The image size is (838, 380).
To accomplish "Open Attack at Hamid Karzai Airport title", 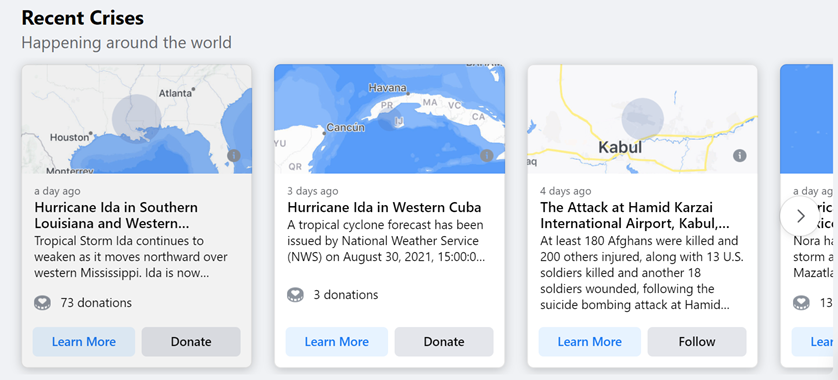I will click(635, 215).
